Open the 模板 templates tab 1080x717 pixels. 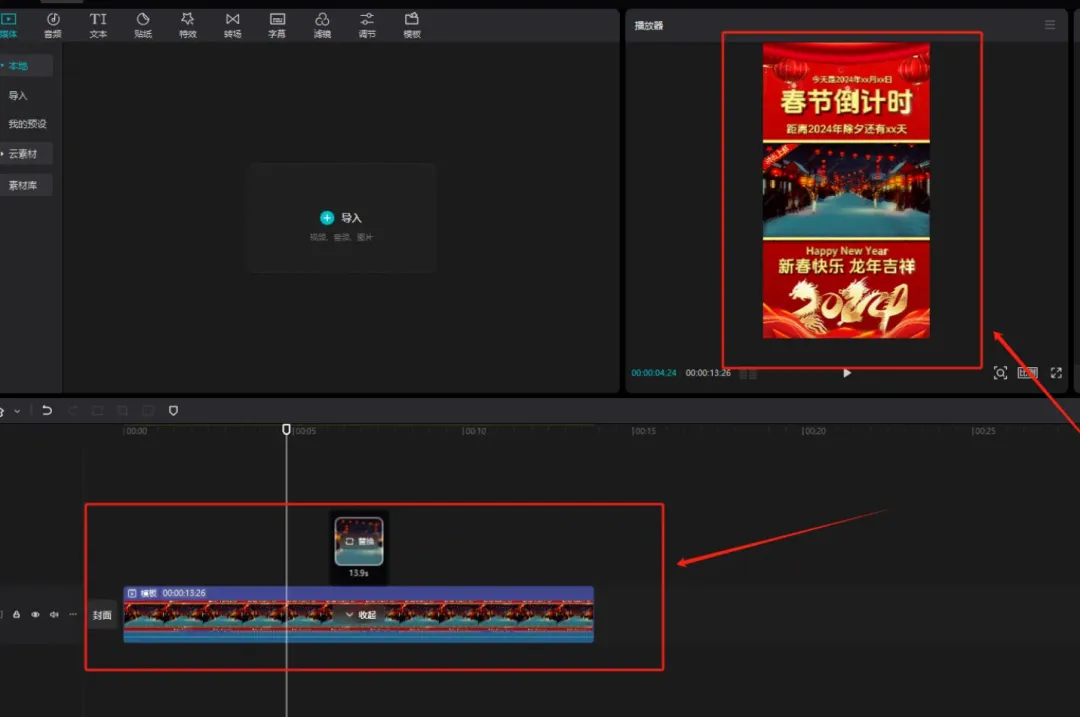click(412, 25)
